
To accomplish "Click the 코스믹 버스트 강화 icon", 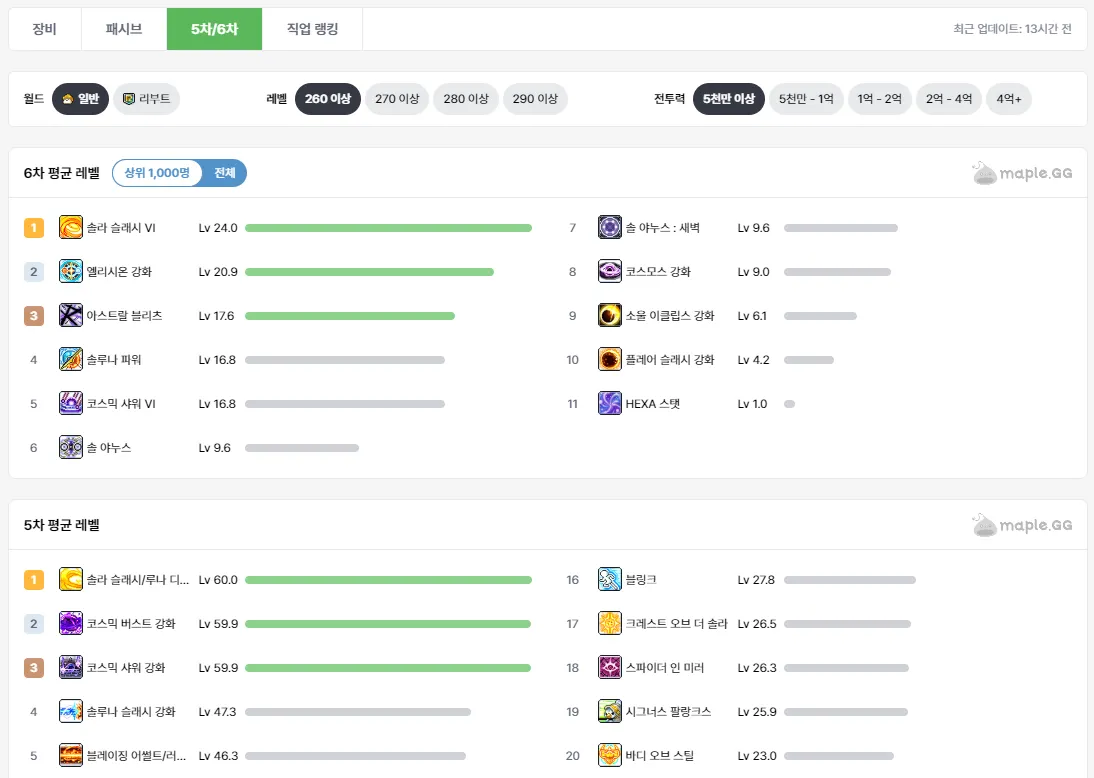I will coord(70,623).
